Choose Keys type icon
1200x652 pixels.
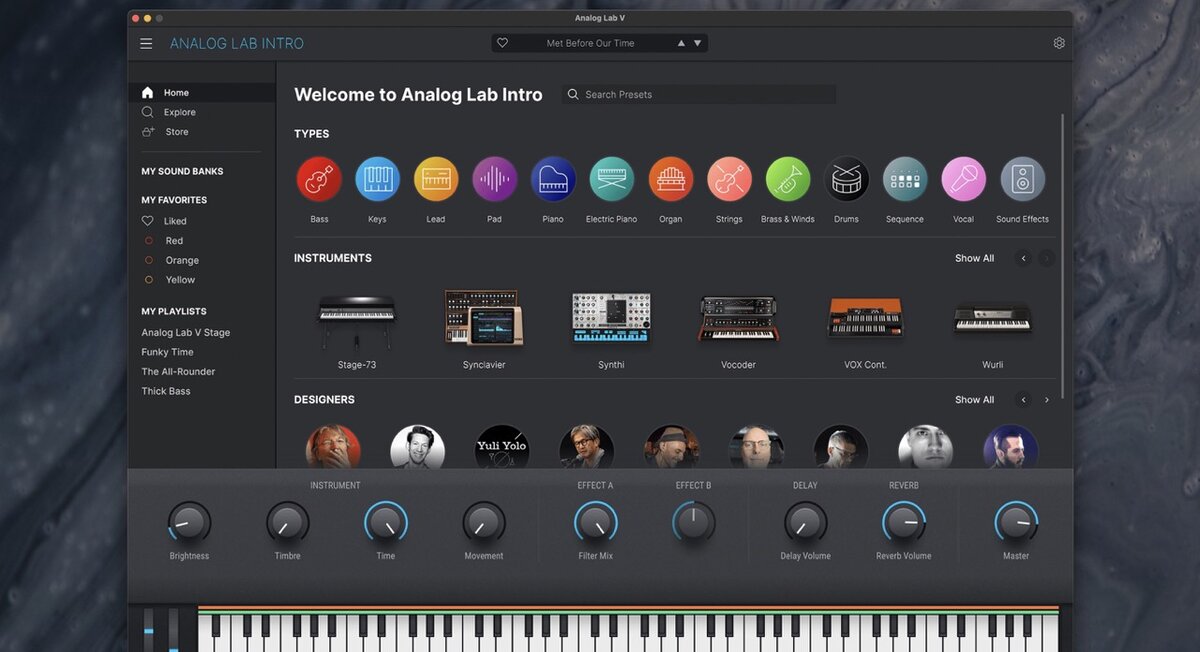coord(378,179)
